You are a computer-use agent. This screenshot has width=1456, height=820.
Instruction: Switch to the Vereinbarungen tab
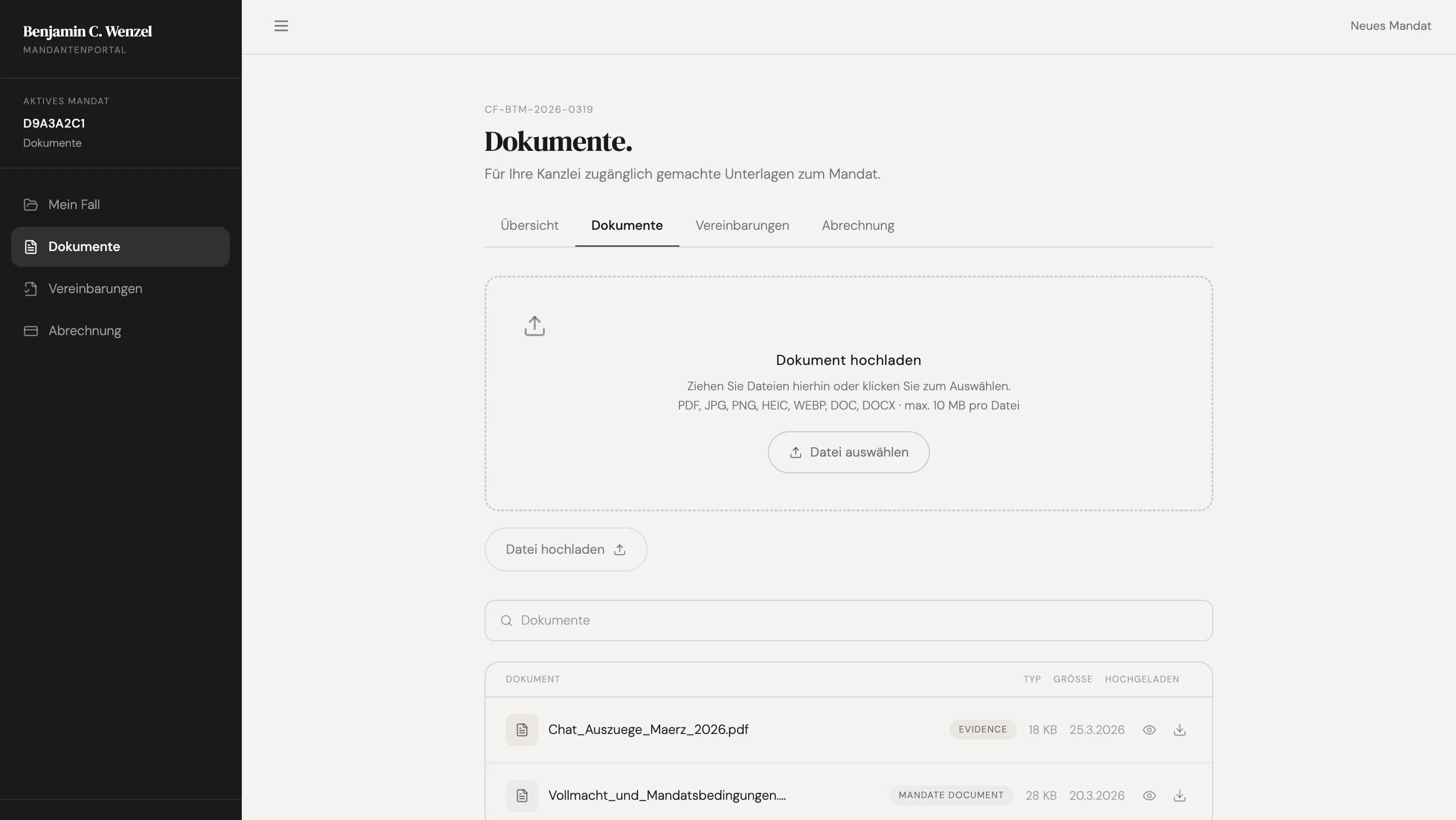pyautogui.click(x=742, y=225)
